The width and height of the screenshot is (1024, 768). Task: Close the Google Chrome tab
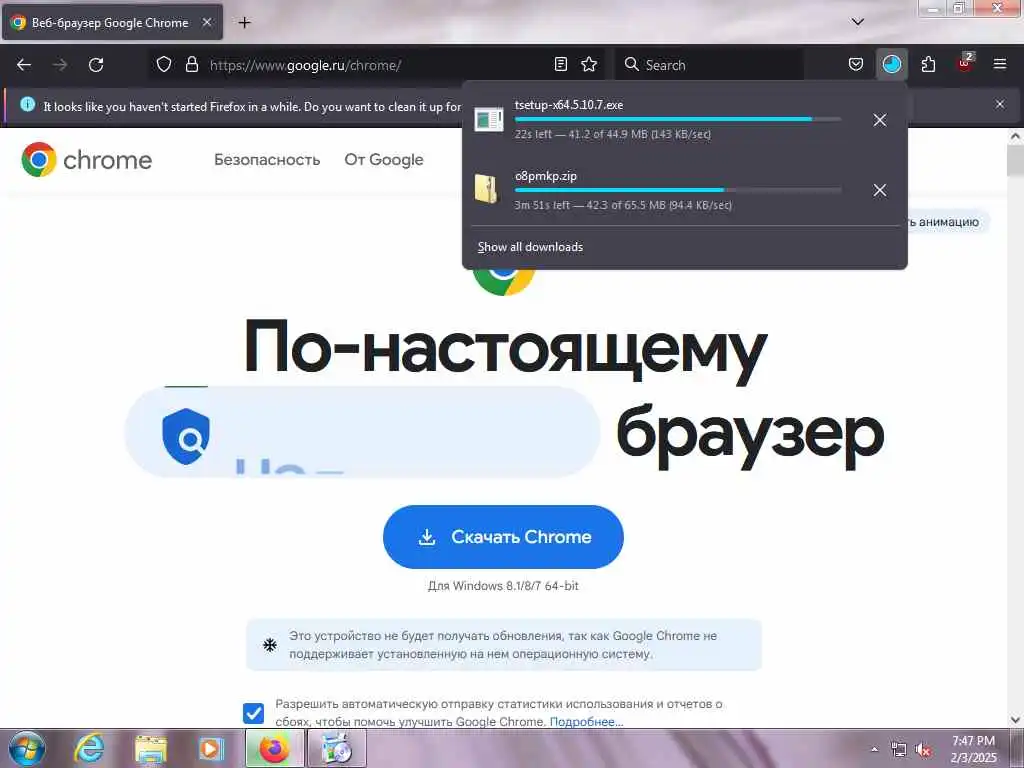207,22
